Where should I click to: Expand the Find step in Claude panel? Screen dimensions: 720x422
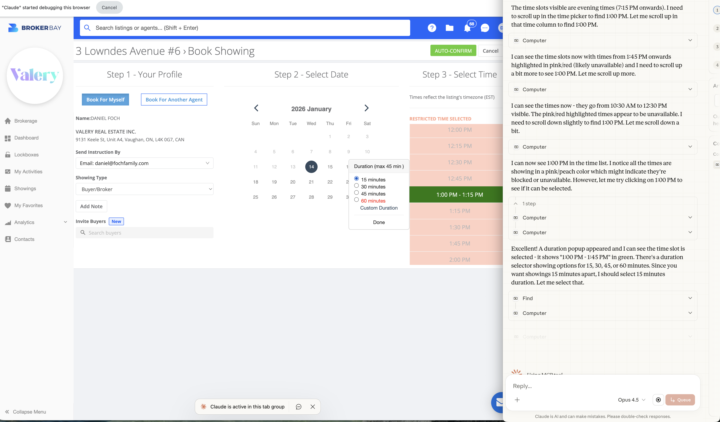coord(602,298)
